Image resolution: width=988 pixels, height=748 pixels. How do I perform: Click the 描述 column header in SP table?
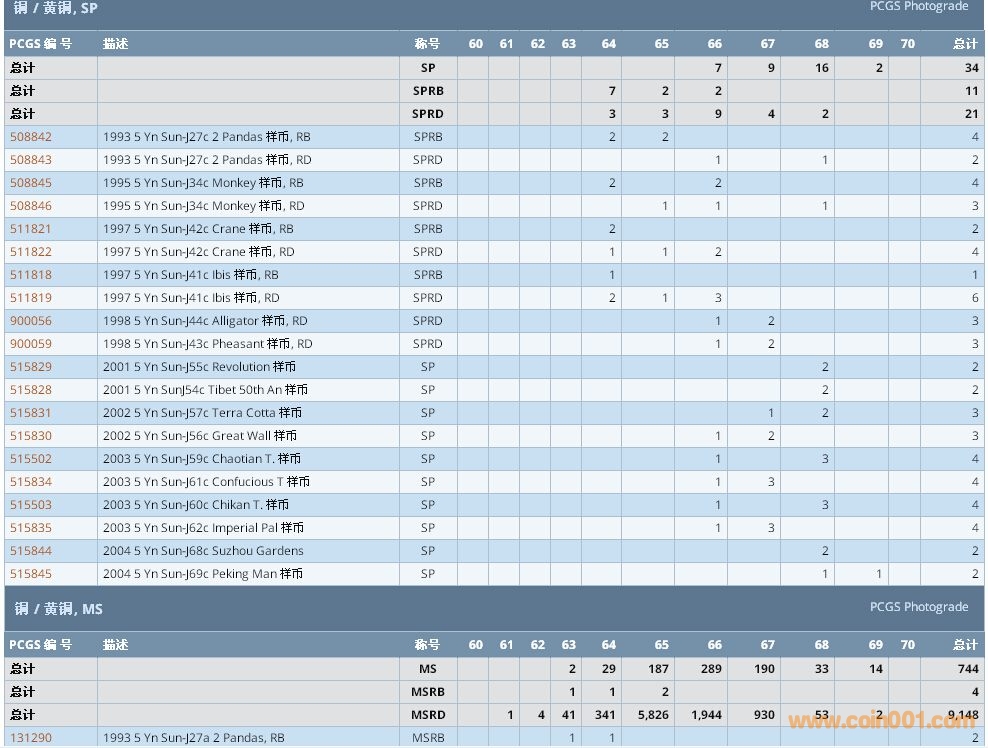pos(116,44)
